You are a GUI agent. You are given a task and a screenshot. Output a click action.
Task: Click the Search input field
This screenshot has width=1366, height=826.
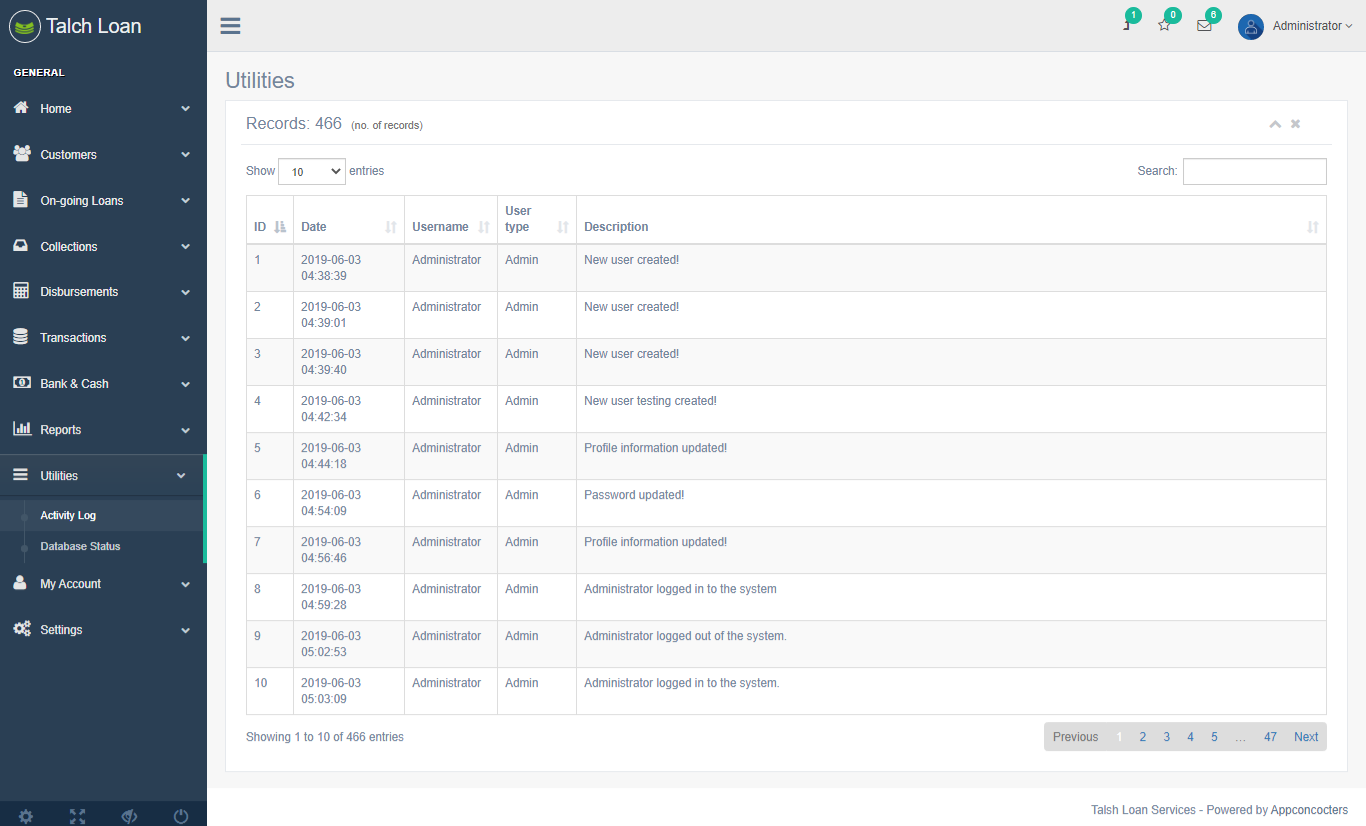pos(1254,171)
